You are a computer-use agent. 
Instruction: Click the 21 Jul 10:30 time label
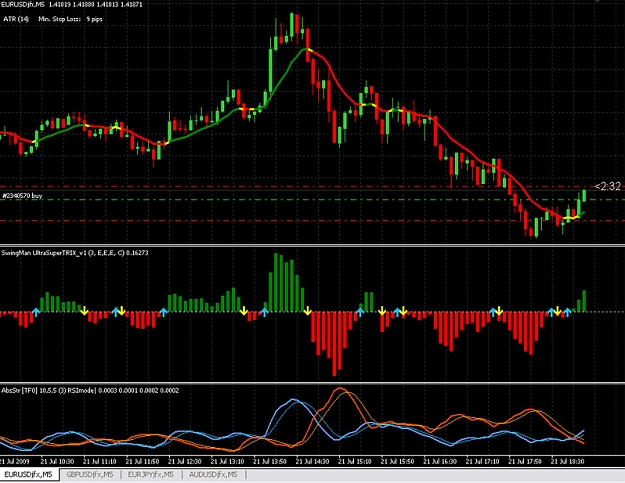(57, 461)
